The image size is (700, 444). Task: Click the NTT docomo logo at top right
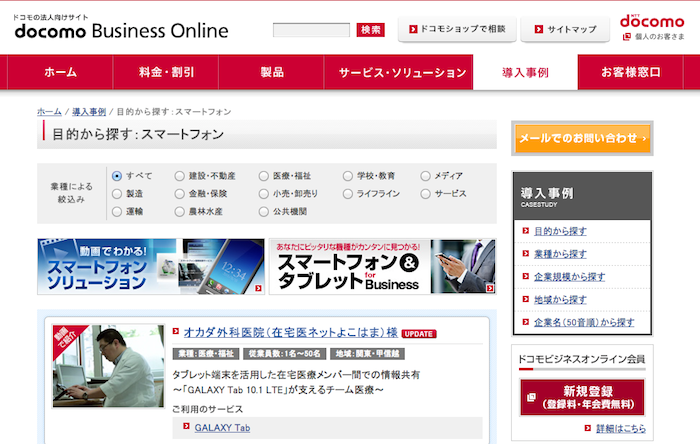pyautogui.click(x=652, y=21)
